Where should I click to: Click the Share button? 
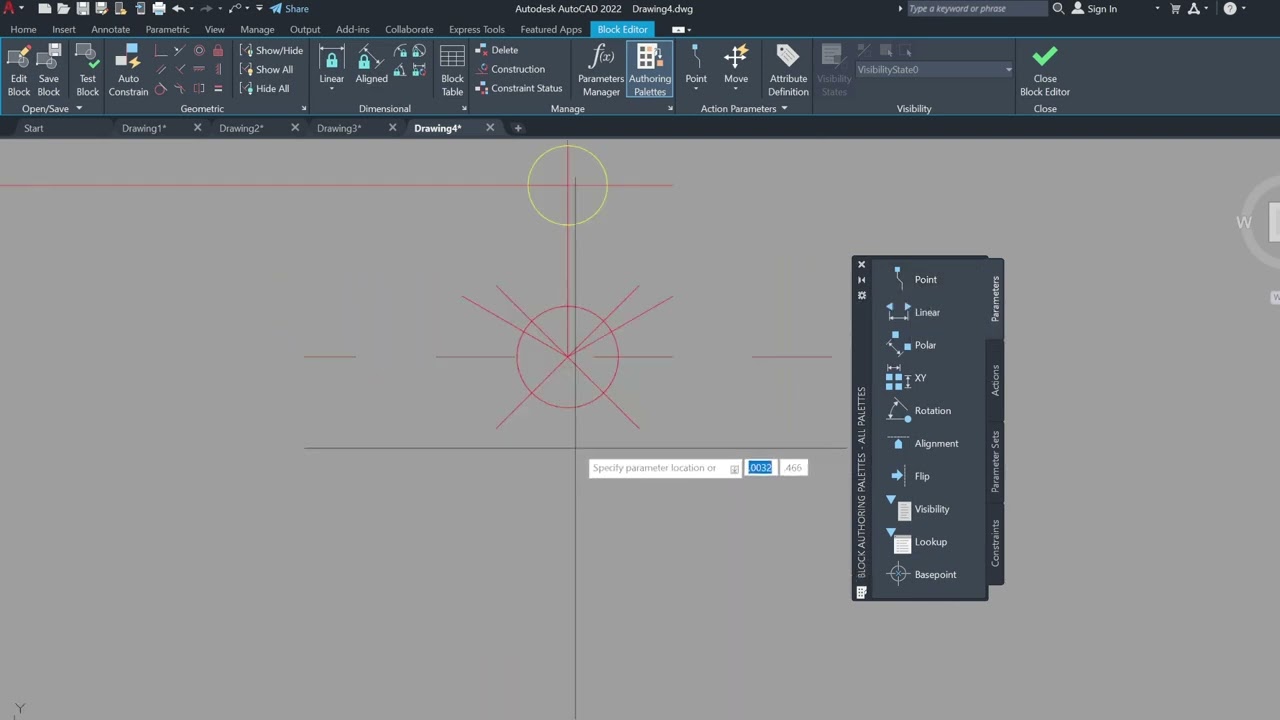pyautogui.click(x=289, y=8)
